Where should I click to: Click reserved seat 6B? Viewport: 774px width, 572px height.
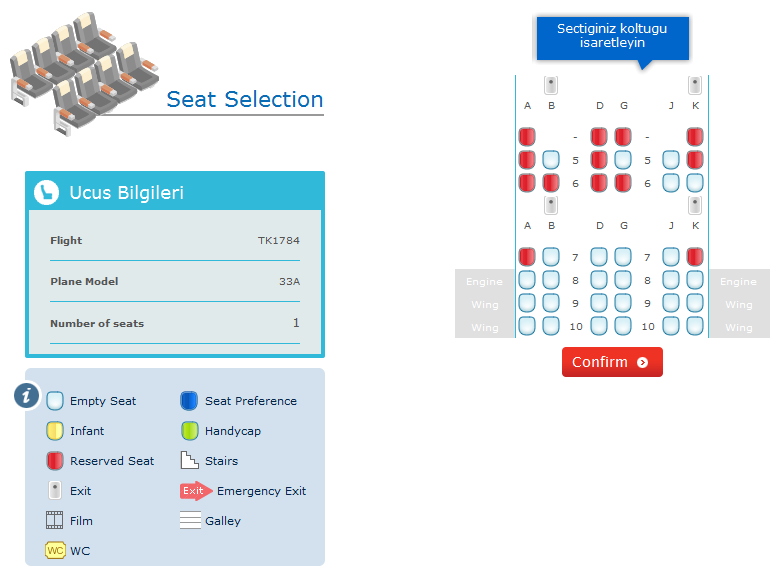[x=551, y=183]
